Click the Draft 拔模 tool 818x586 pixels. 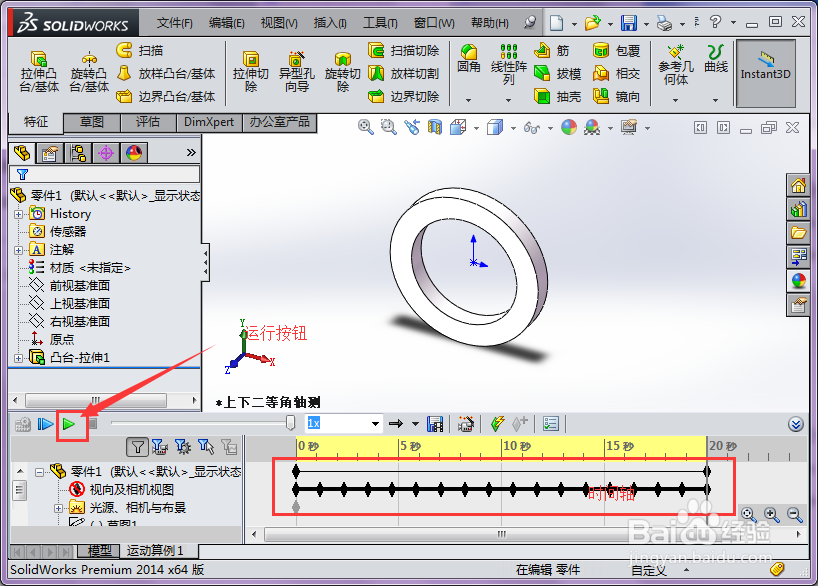[558, 74]
